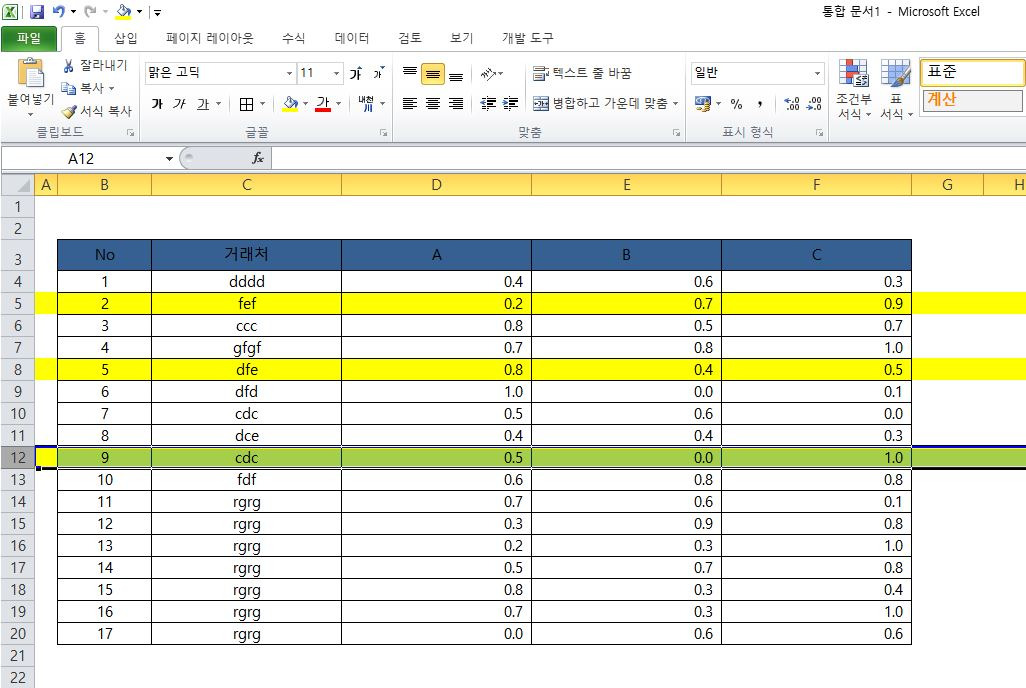
Task: Switch to the 데이터 tab
Action: click(x=352, y=39)
